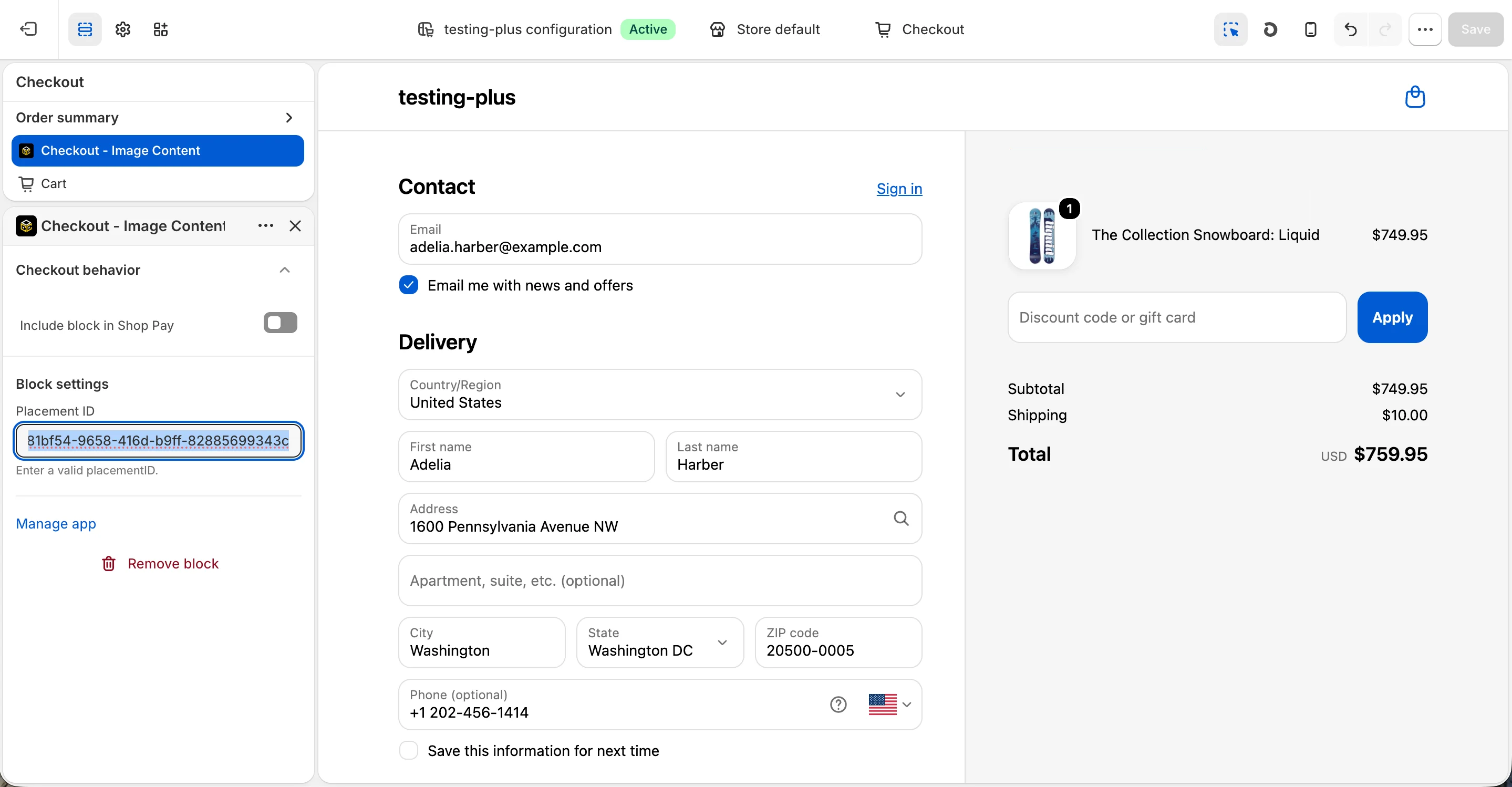The image size is (1512, 787).
Task: Toggle the inspector selection tool icon
Action: click(x=1230, y=29)
